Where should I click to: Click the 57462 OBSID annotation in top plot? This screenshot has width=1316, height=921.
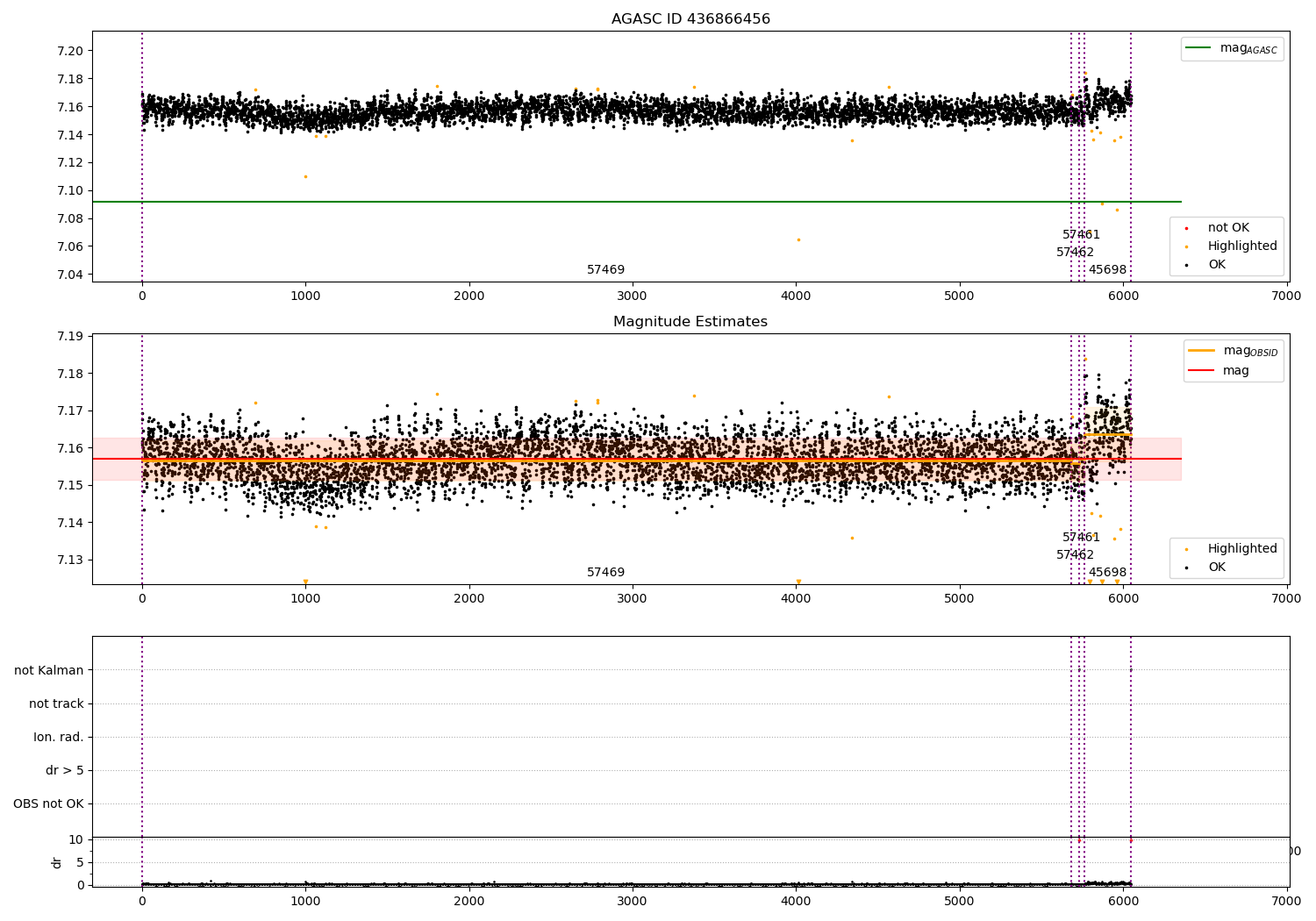pyautogui.click(x=1075, y=253)
